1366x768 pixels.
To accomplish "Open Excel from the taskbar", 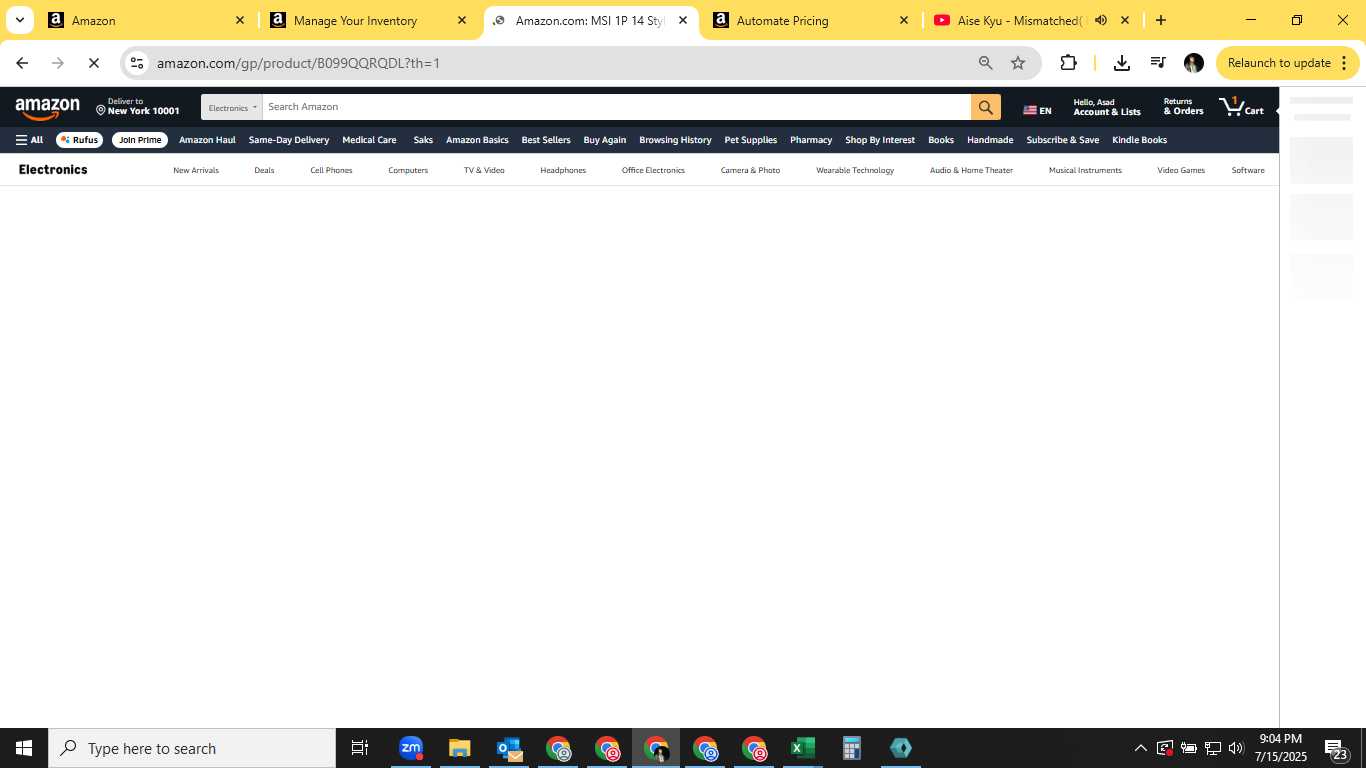I will (x=803, y=748).
